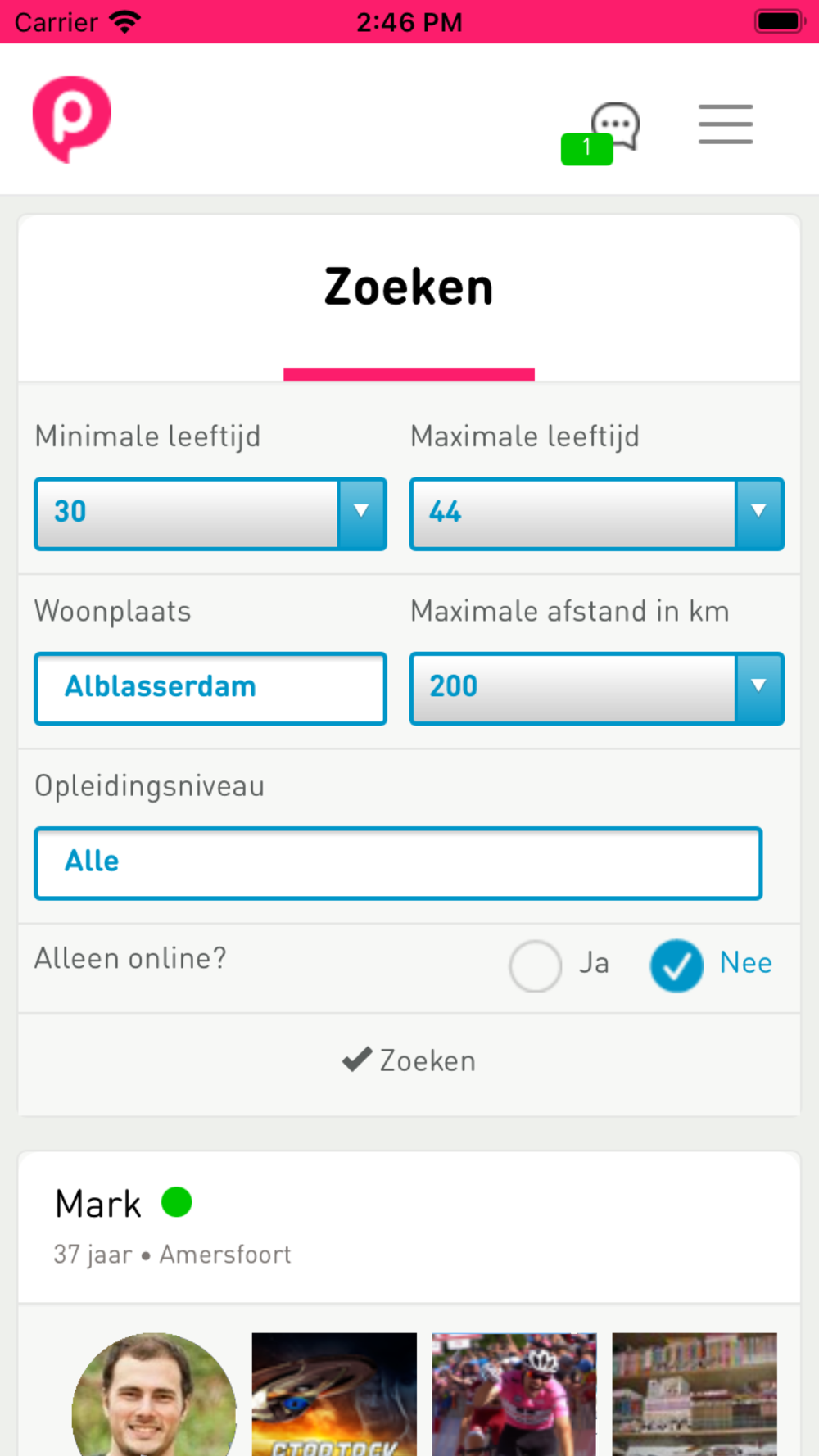The width and height of the screenshot is (819, 1456).
Task: Open the hamburger menu
Action: 725,124
